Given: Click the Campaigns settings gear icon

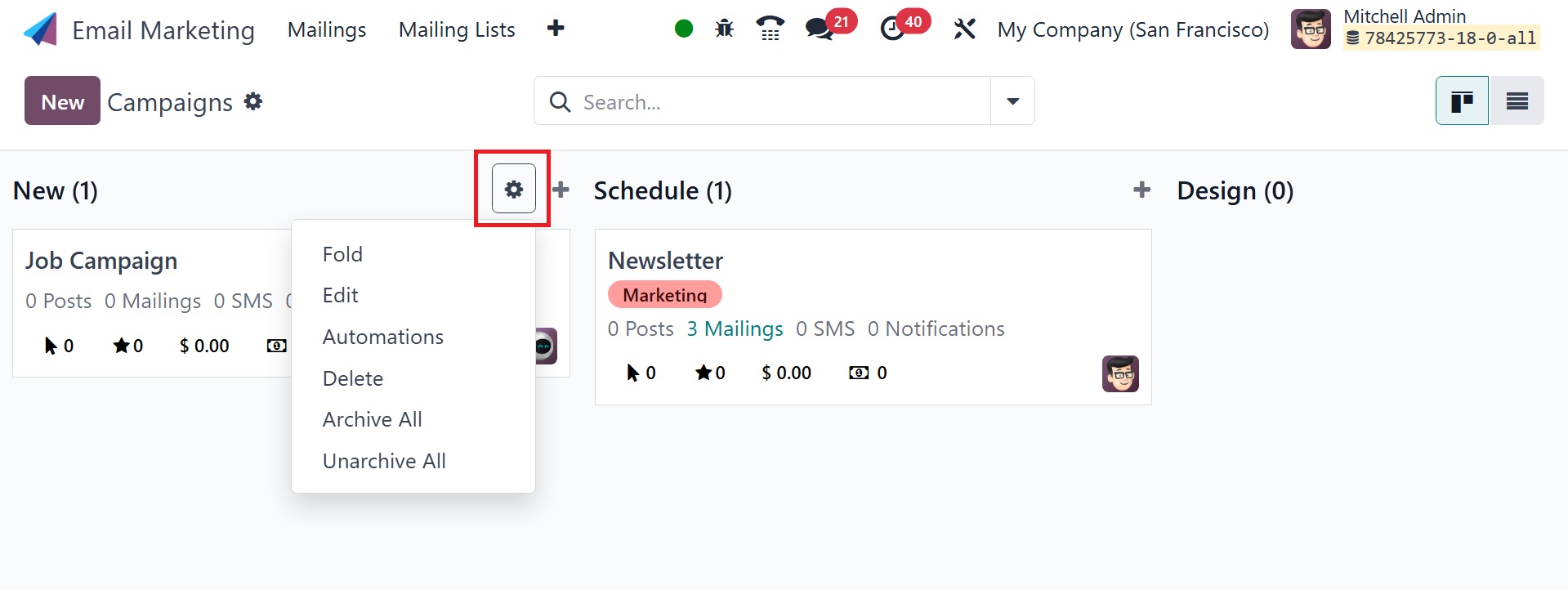Looking at the screenshot, I should 253,101.
